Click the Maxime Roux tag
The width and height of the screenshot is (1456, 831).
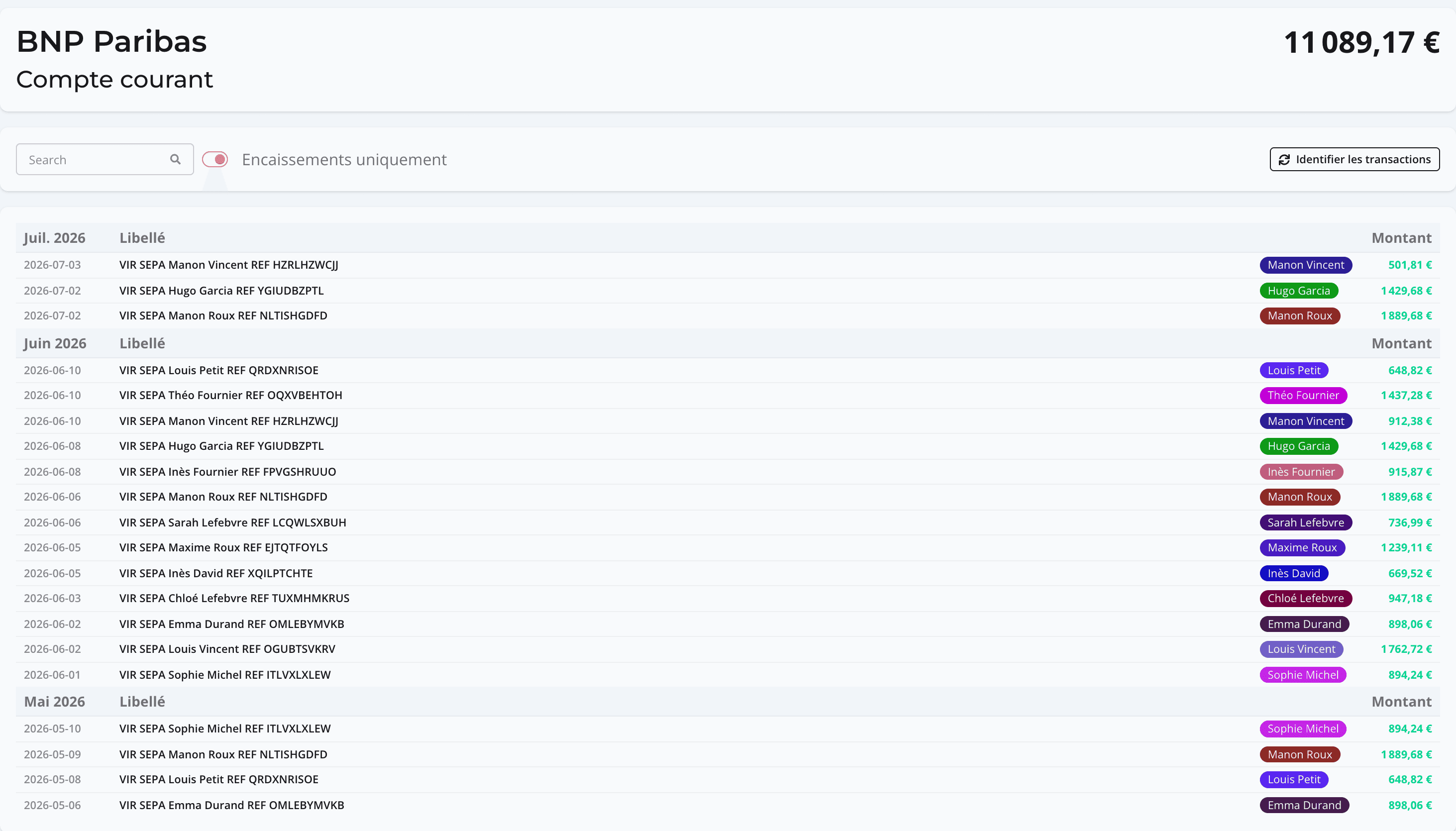coord(1302,548)
